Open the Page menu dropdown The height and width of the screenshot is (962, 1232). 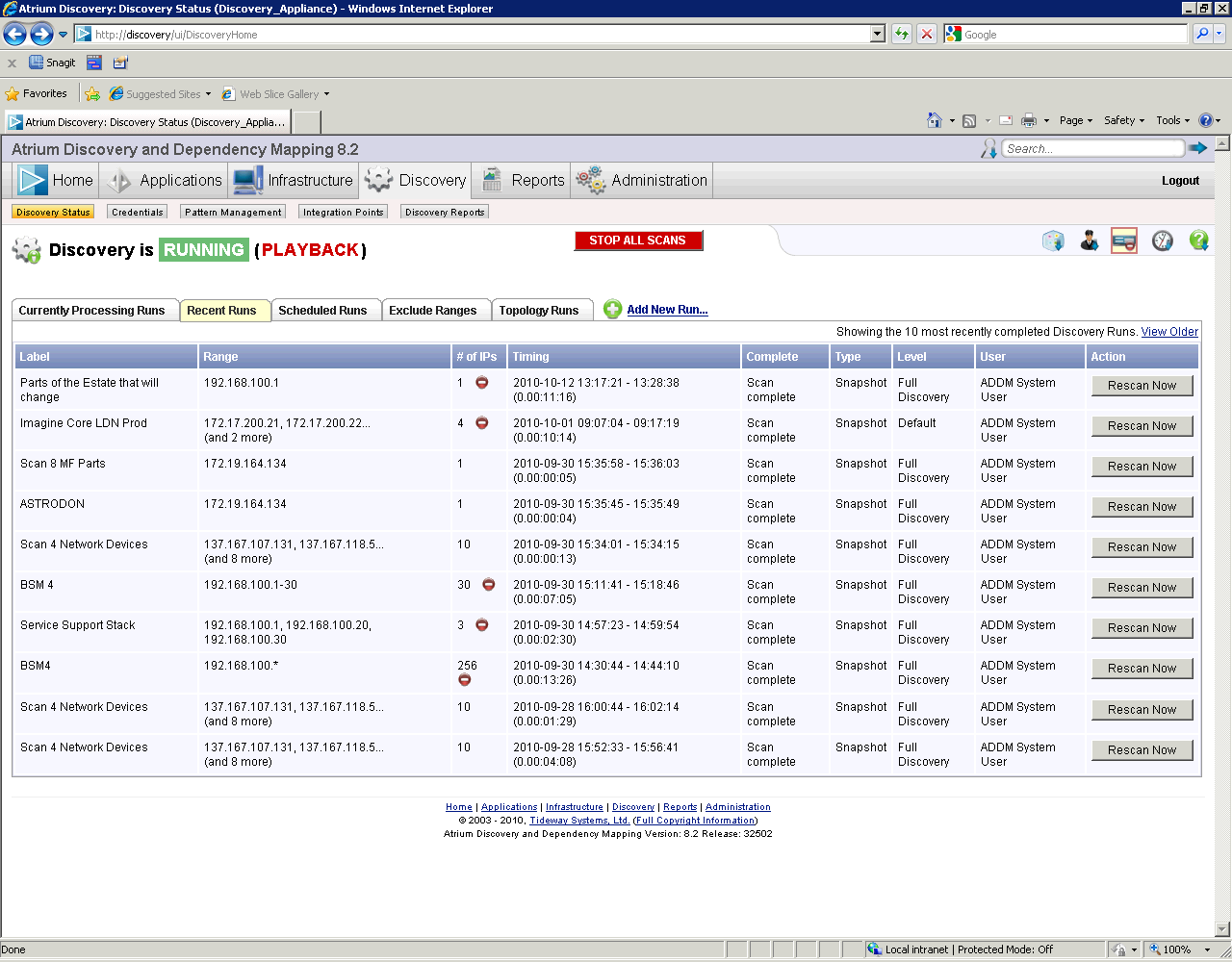click(1076, 120)
